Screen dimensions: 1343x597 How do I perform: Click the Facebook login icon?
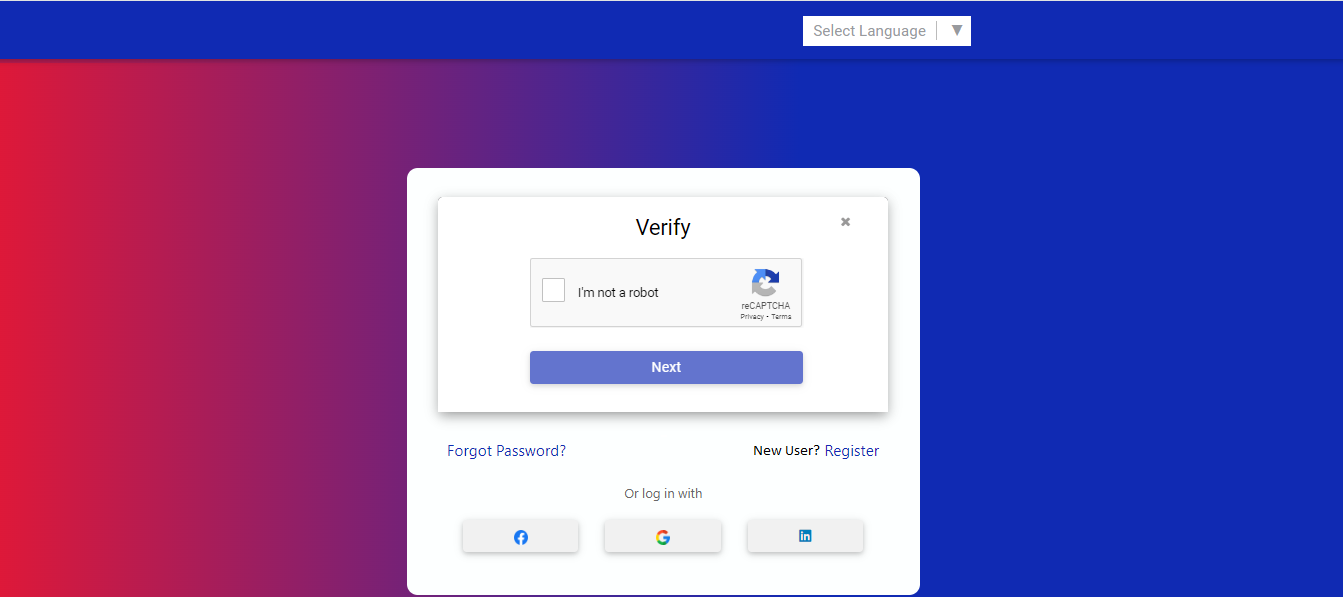tap(520, 537)
